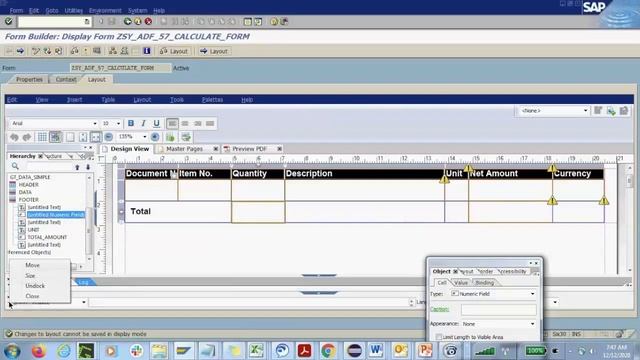Click the first Layout button with glasses icon
Viewport: 640px width, 360px height.
pyautogui.click(x=173, y=51)
